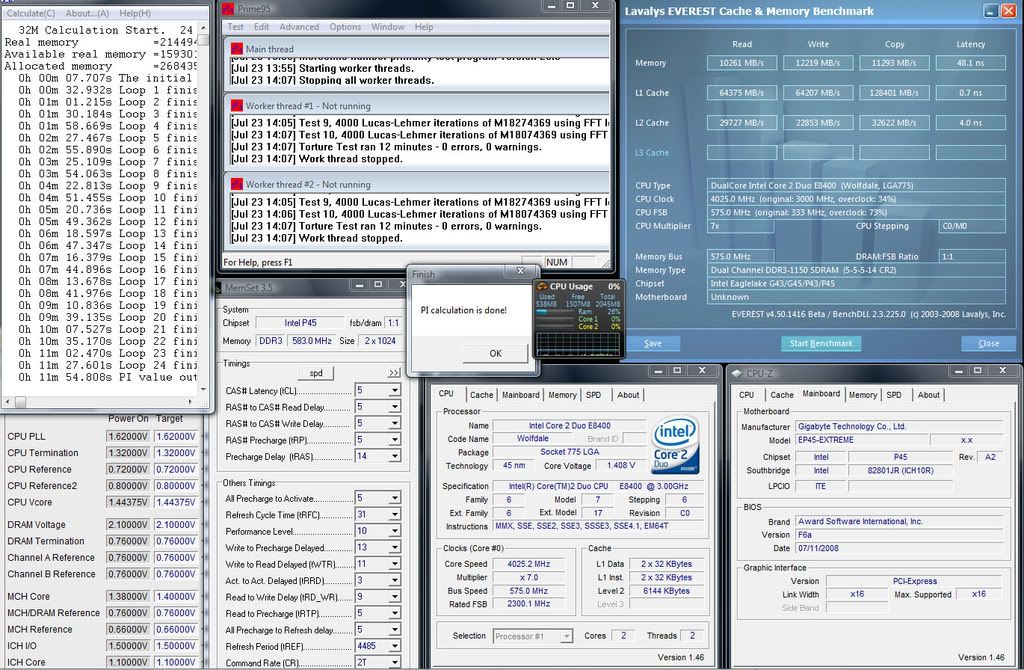Switch to the Memory tab in left CPU-Z

(562, 395)
